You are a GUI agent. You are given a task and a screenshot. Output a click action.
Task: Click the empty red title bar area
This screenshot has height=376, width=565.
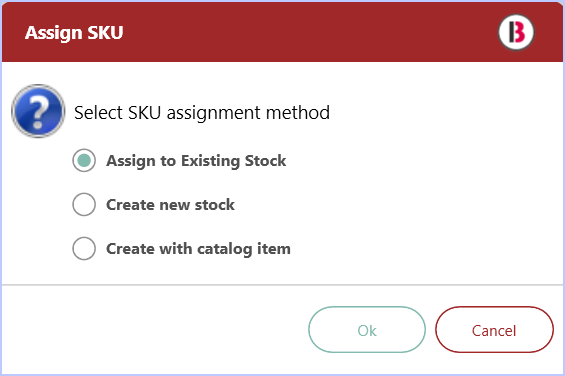point(310,32)
